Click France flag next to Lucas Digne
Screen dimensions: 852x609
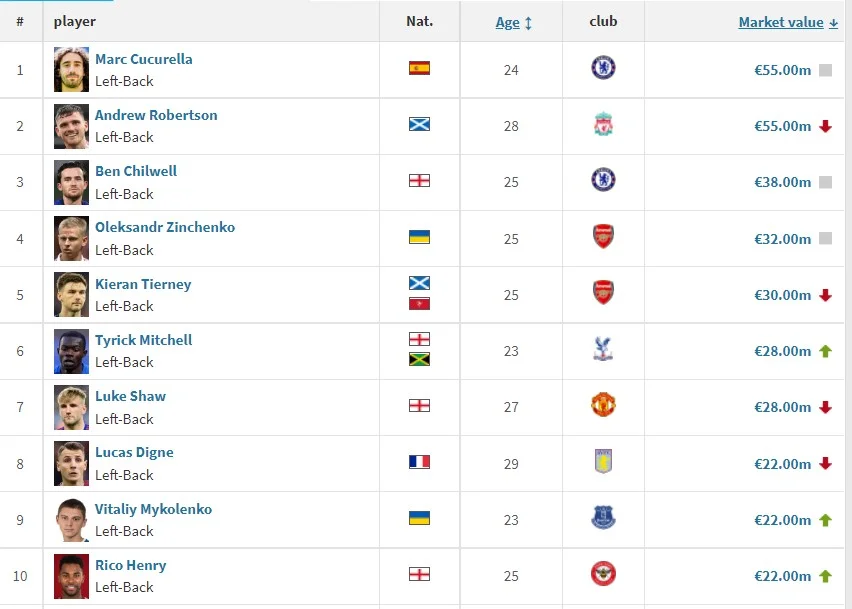(x=419, y=462)
